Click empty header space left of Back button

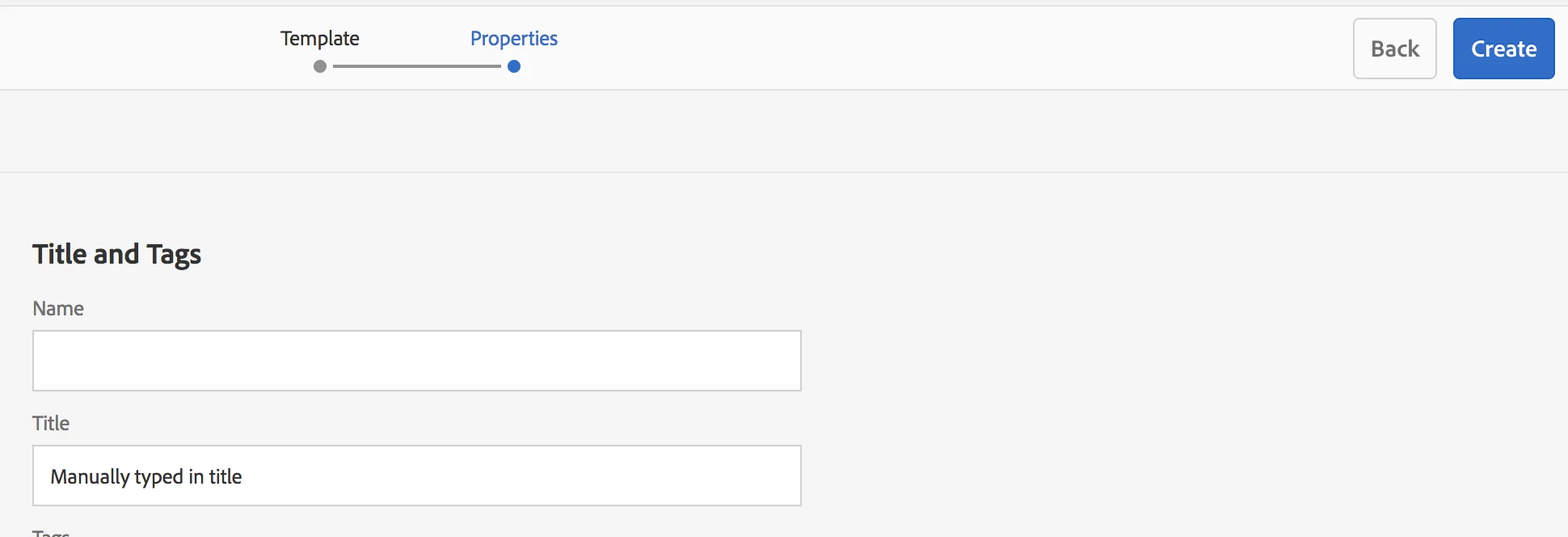coord(954,49)
